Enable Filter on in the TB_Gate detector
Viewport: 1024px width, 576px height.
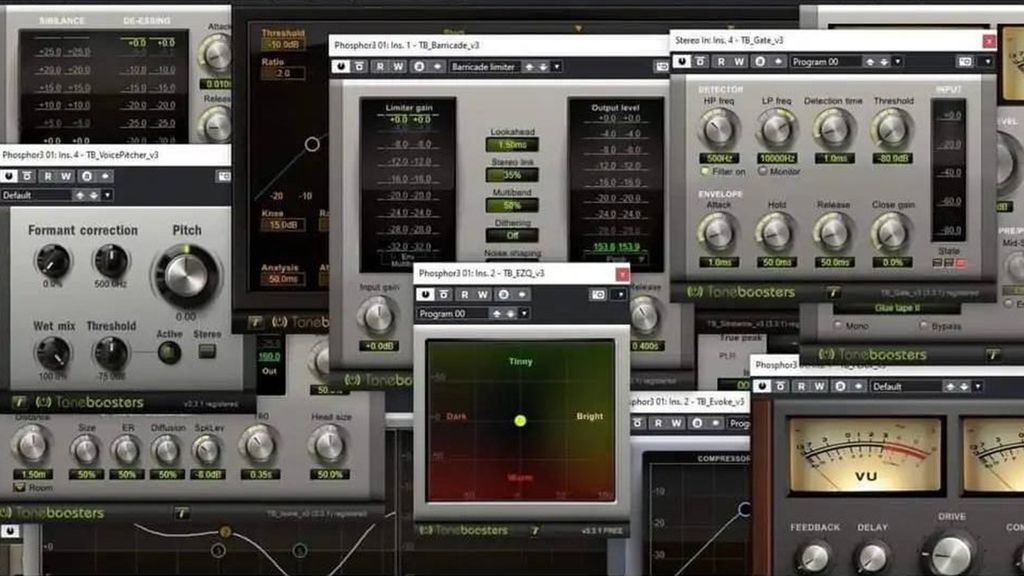(x=704, y=171)
